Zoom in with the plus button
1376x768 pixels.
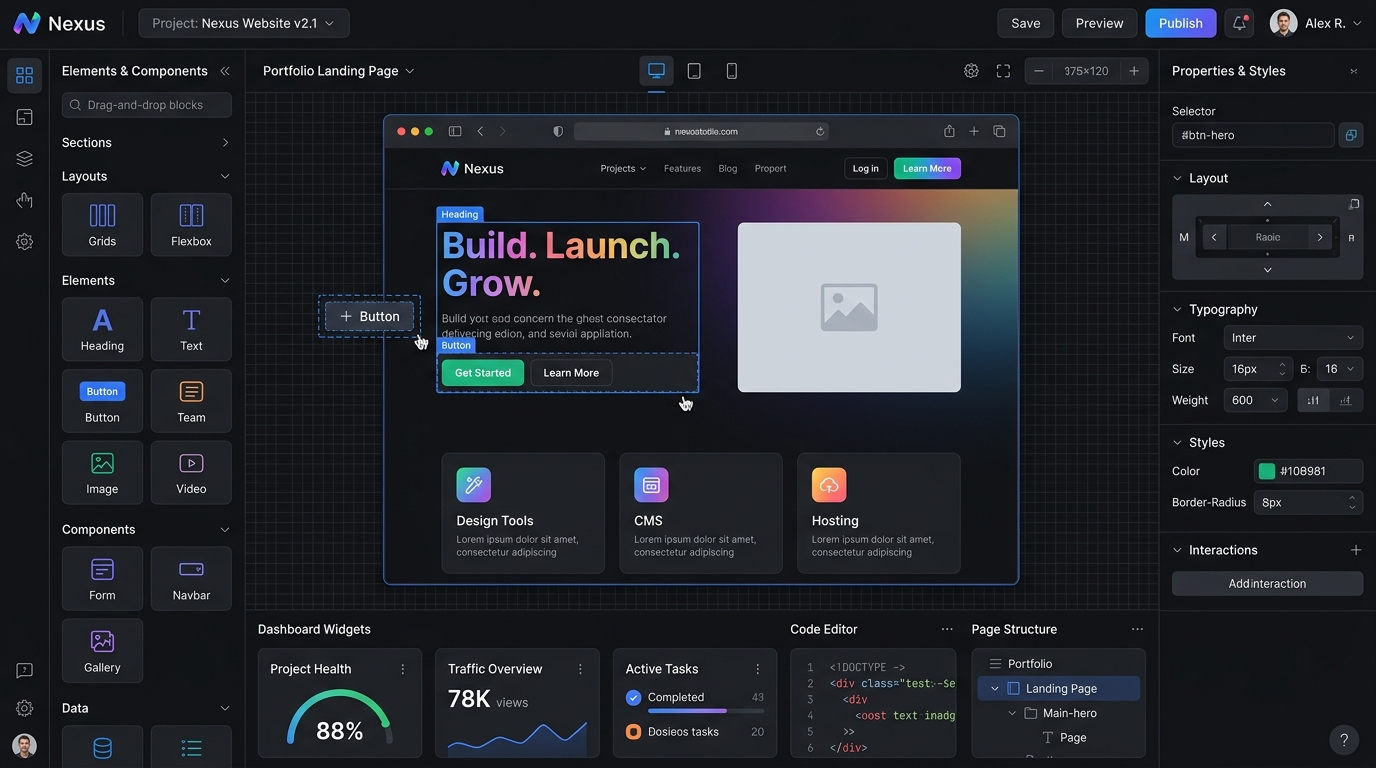click(x=1134, y=71)
